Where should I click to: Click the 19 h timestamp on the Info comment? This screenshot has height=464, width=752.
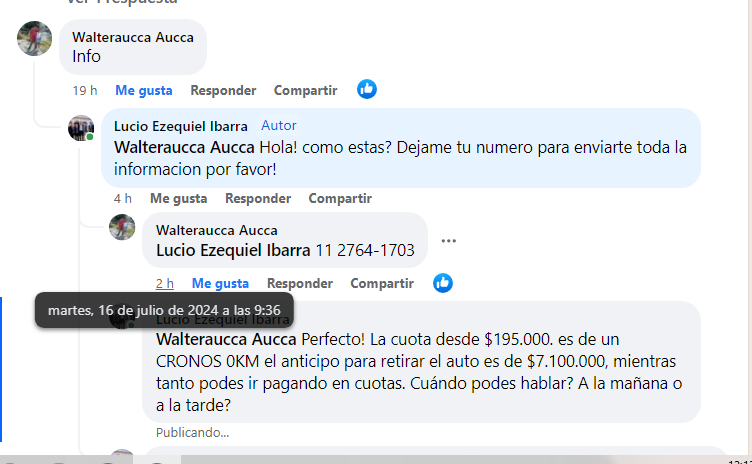[85, 90]
